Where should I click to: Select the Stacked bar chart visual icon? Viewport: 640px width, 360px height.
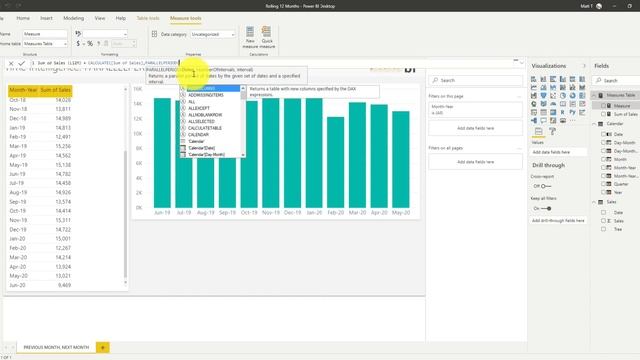(x=533, y=79)
